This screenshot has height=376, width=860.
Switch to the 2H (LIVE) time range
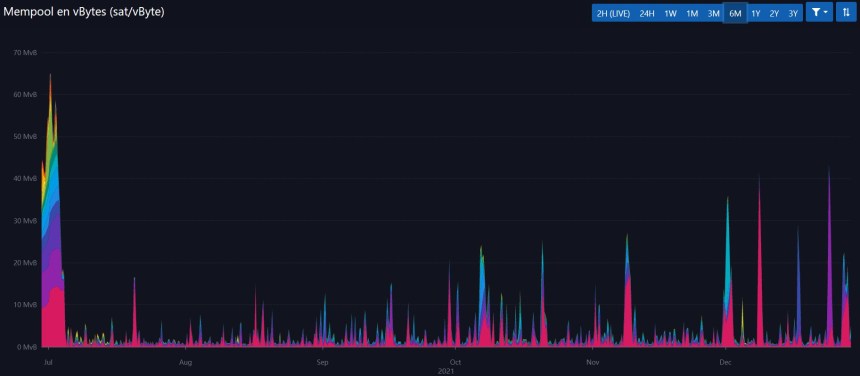click(613, 13)
